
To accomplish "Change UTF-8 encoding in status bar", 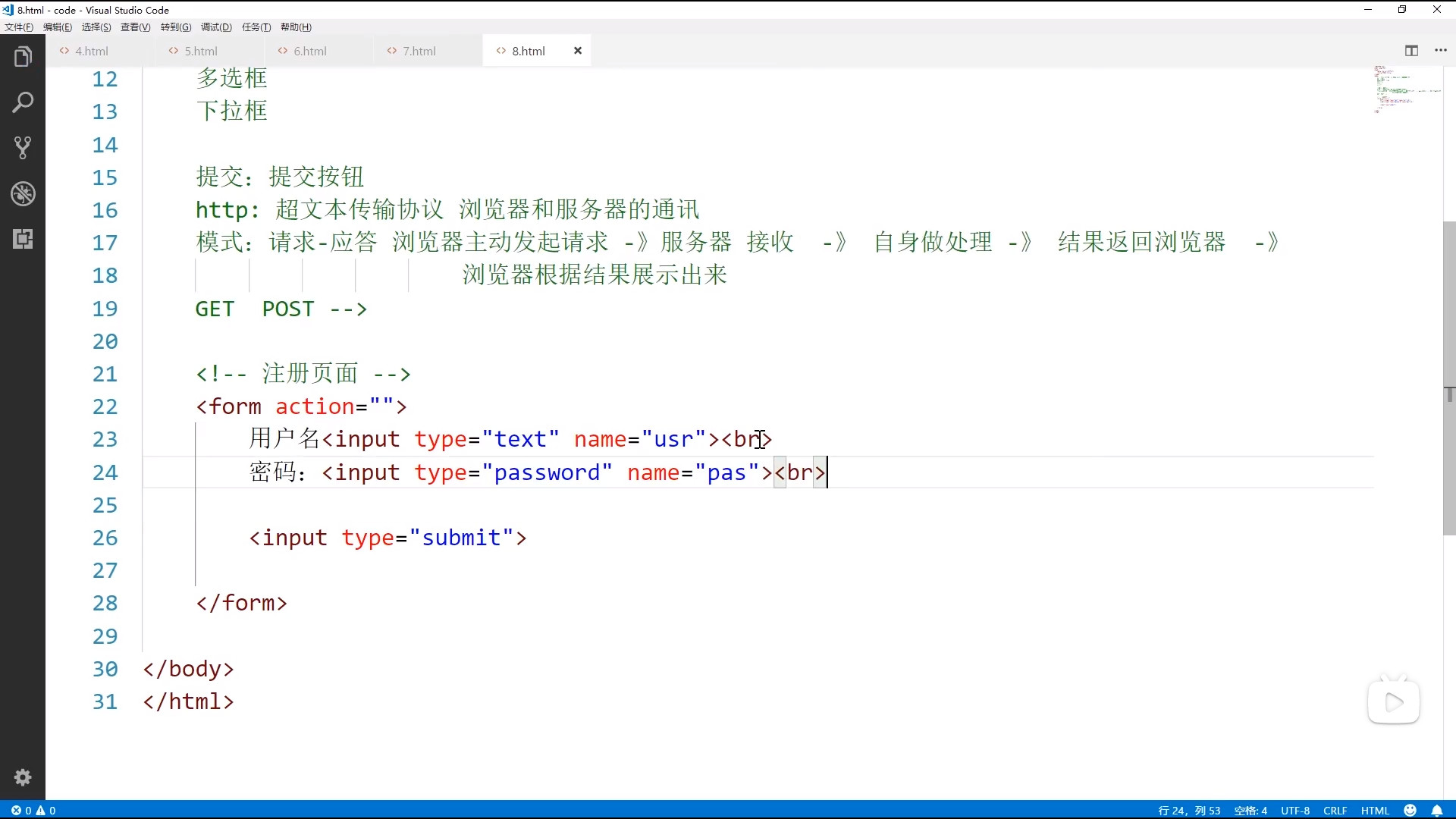I will pyautogui.click(x=1294, y=811).
